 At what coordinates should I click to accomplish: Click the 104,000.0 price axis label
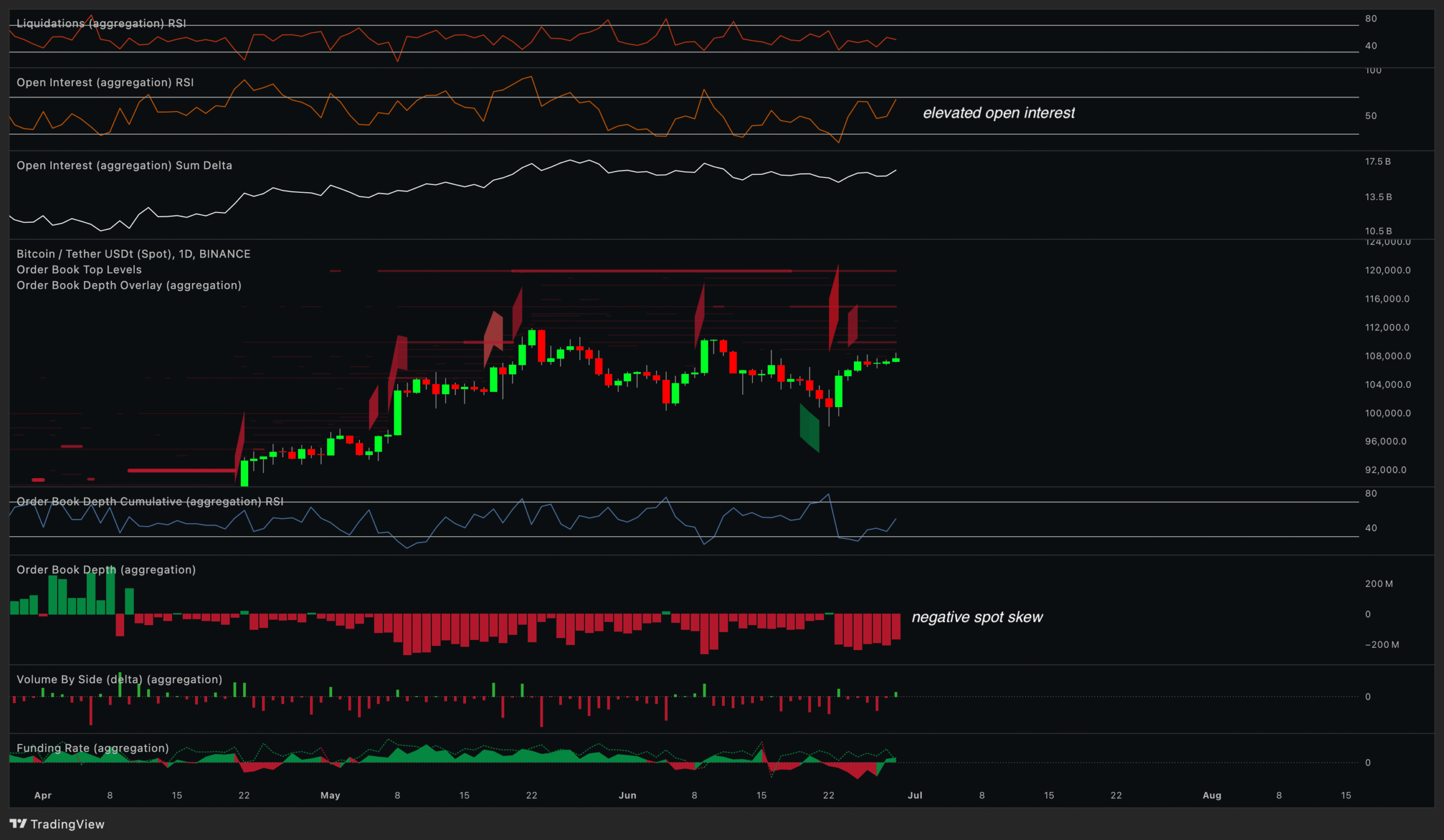point(1388,385)
